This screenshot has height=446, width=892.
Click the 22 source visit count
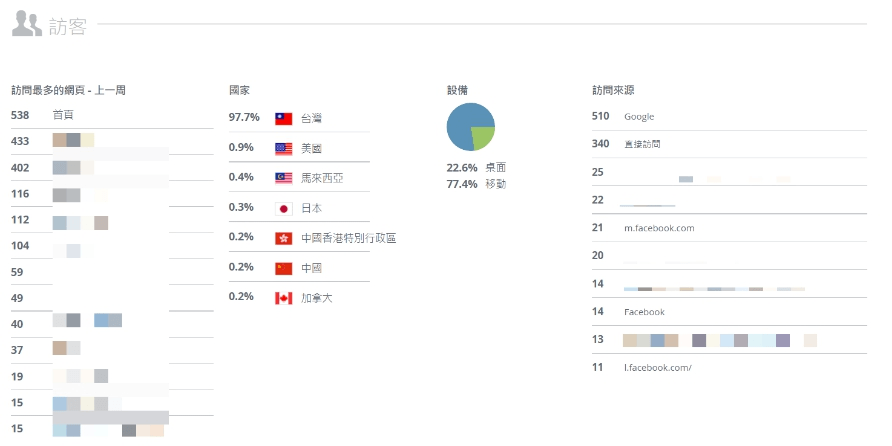pos(597,200)
